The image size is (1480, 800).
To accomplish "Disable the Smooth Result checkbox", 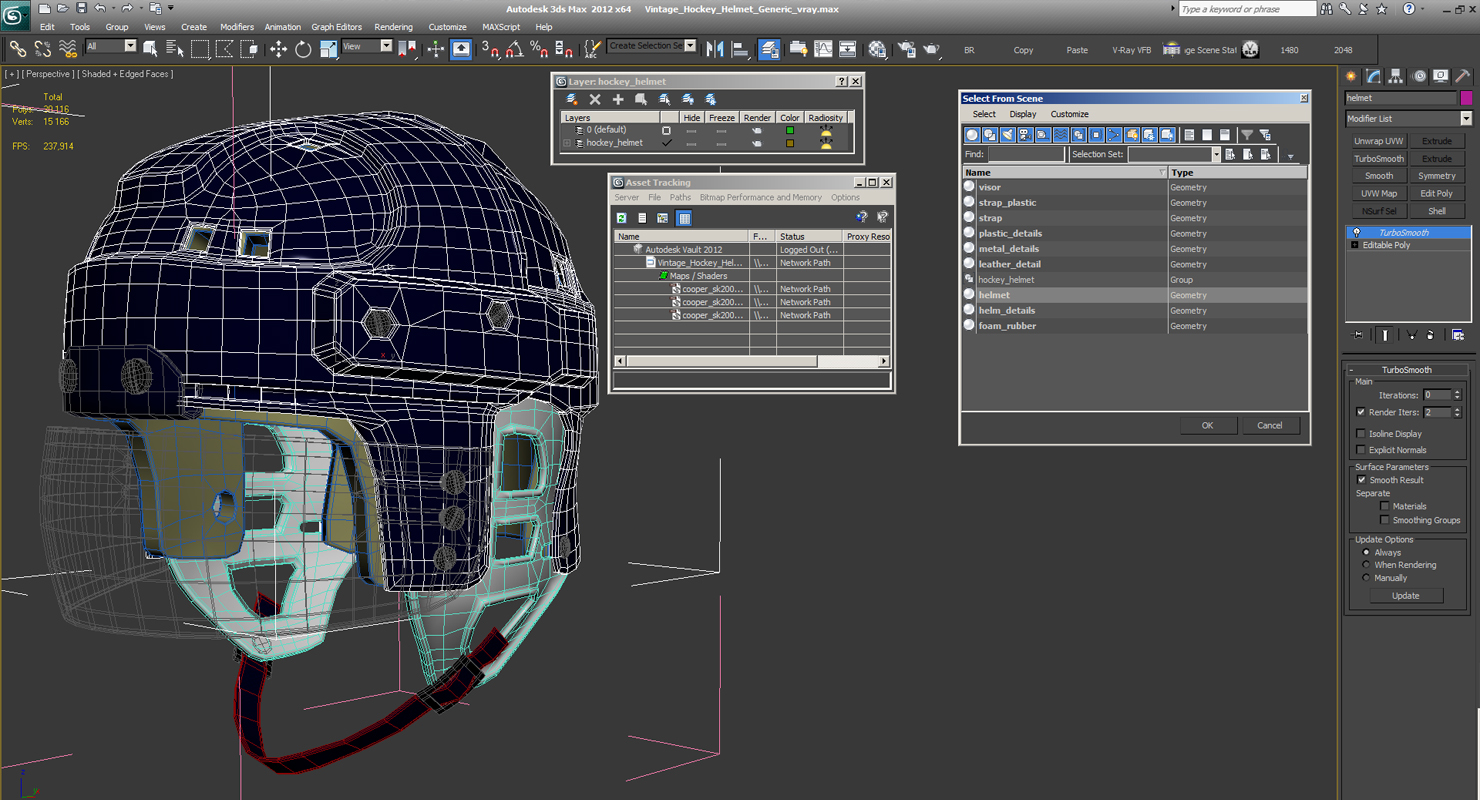I will [1361, 480].
